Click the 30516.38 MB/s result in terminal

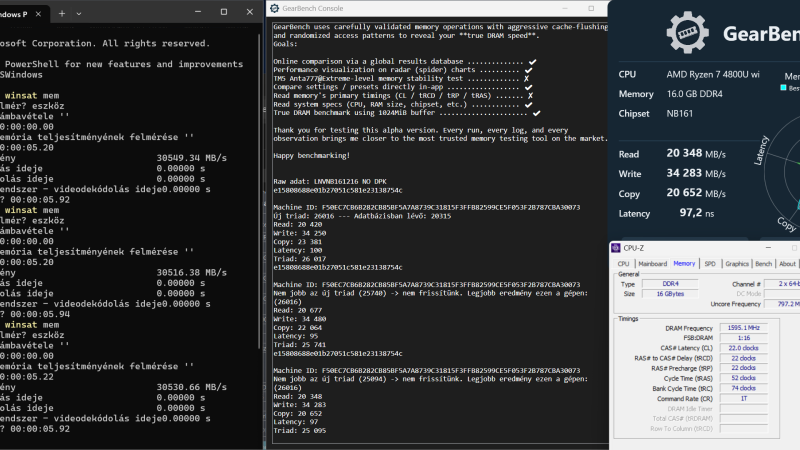tap(191, 272)
